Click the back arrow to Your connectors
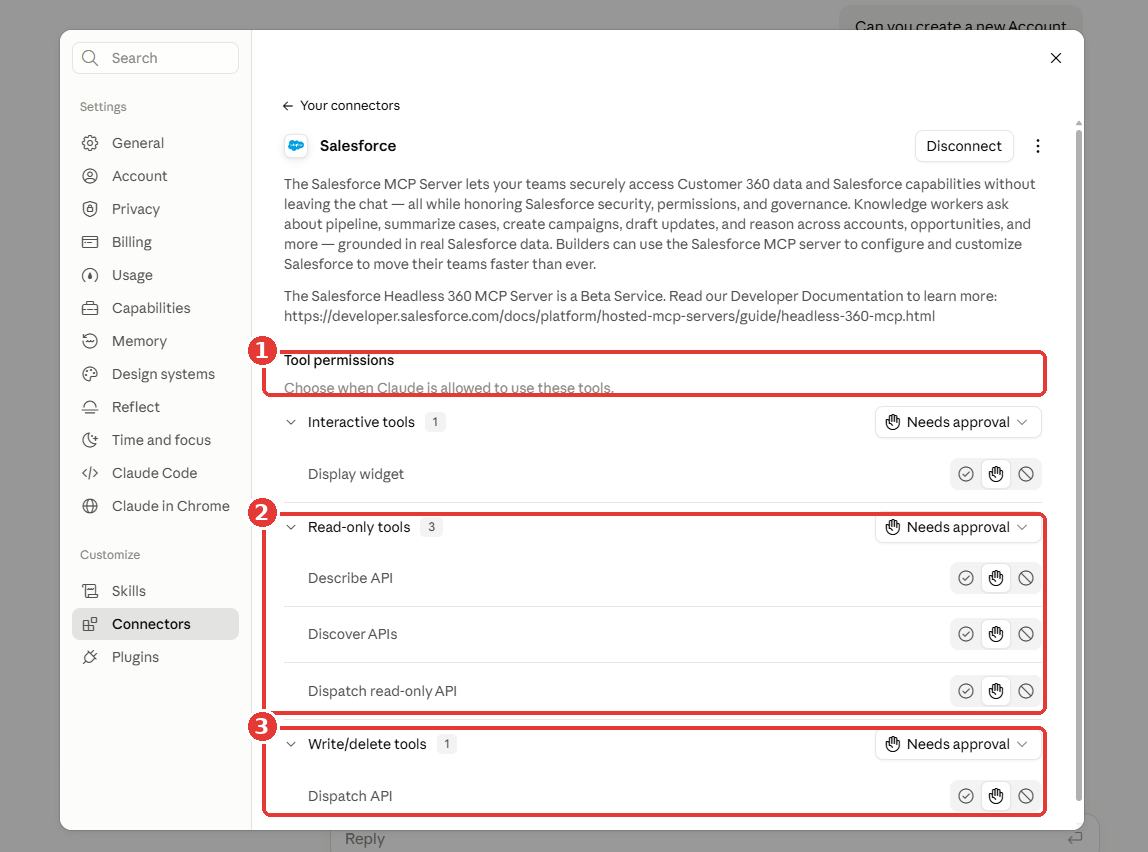The height and width of the screenshot is (852, 1148). (x=288, y=105)
